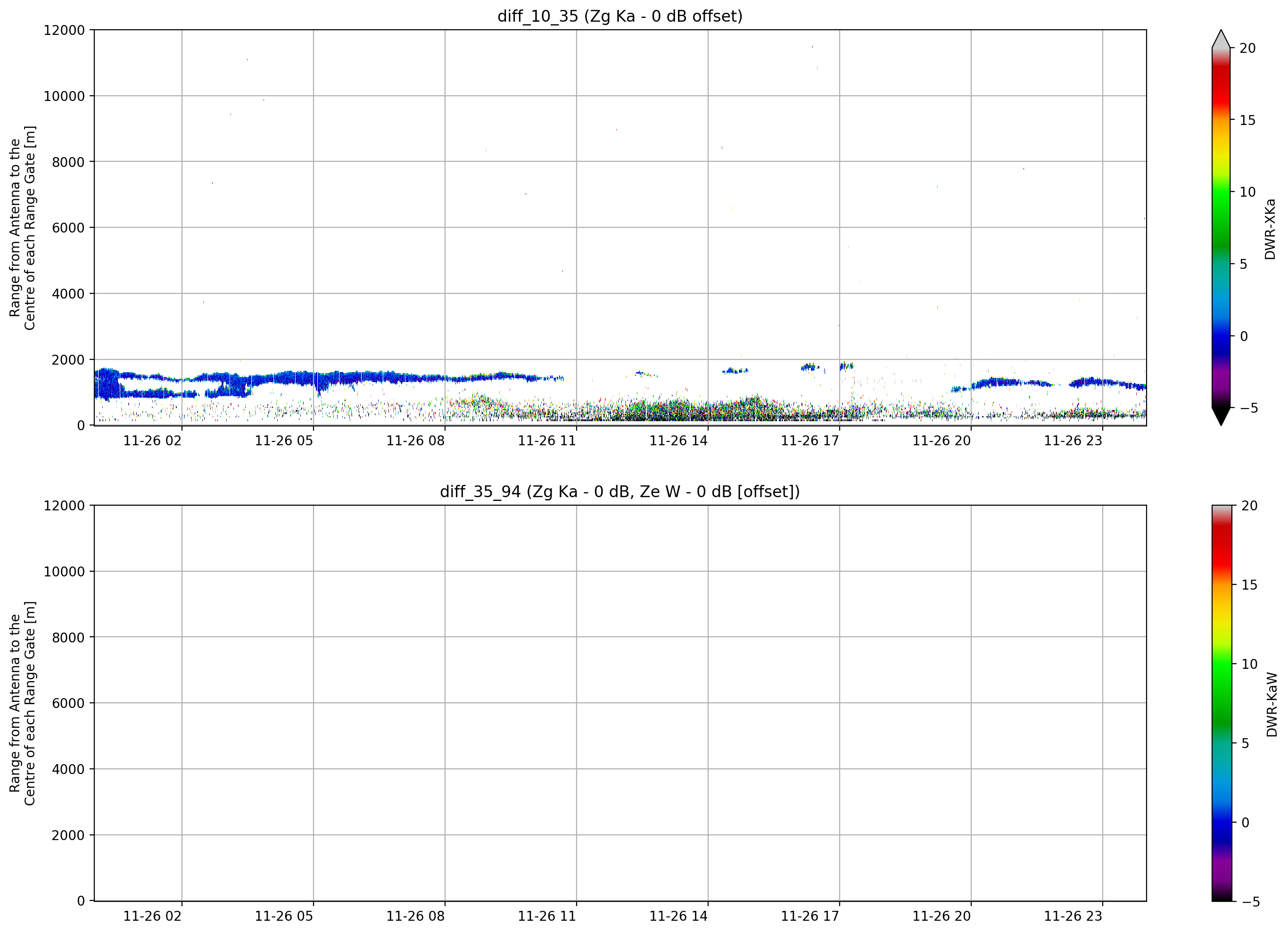Click the bottom plot's "12000" y-axis tick
The width and height of the screenshot is (1288, 933).
[64, 506]
